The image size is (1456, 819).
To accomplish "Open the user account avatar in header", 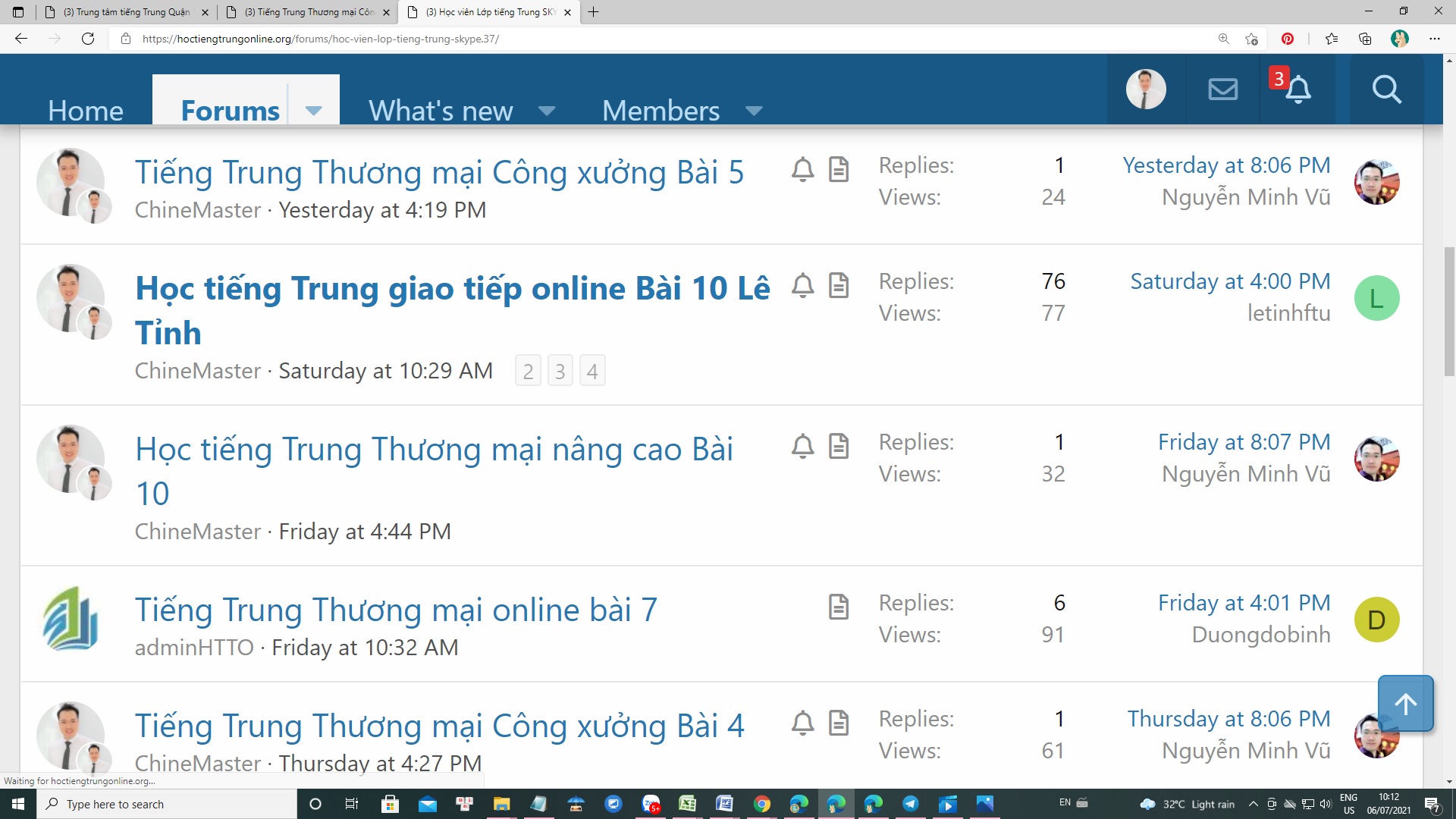I will pyautogui.click(x=1146, y=89).
